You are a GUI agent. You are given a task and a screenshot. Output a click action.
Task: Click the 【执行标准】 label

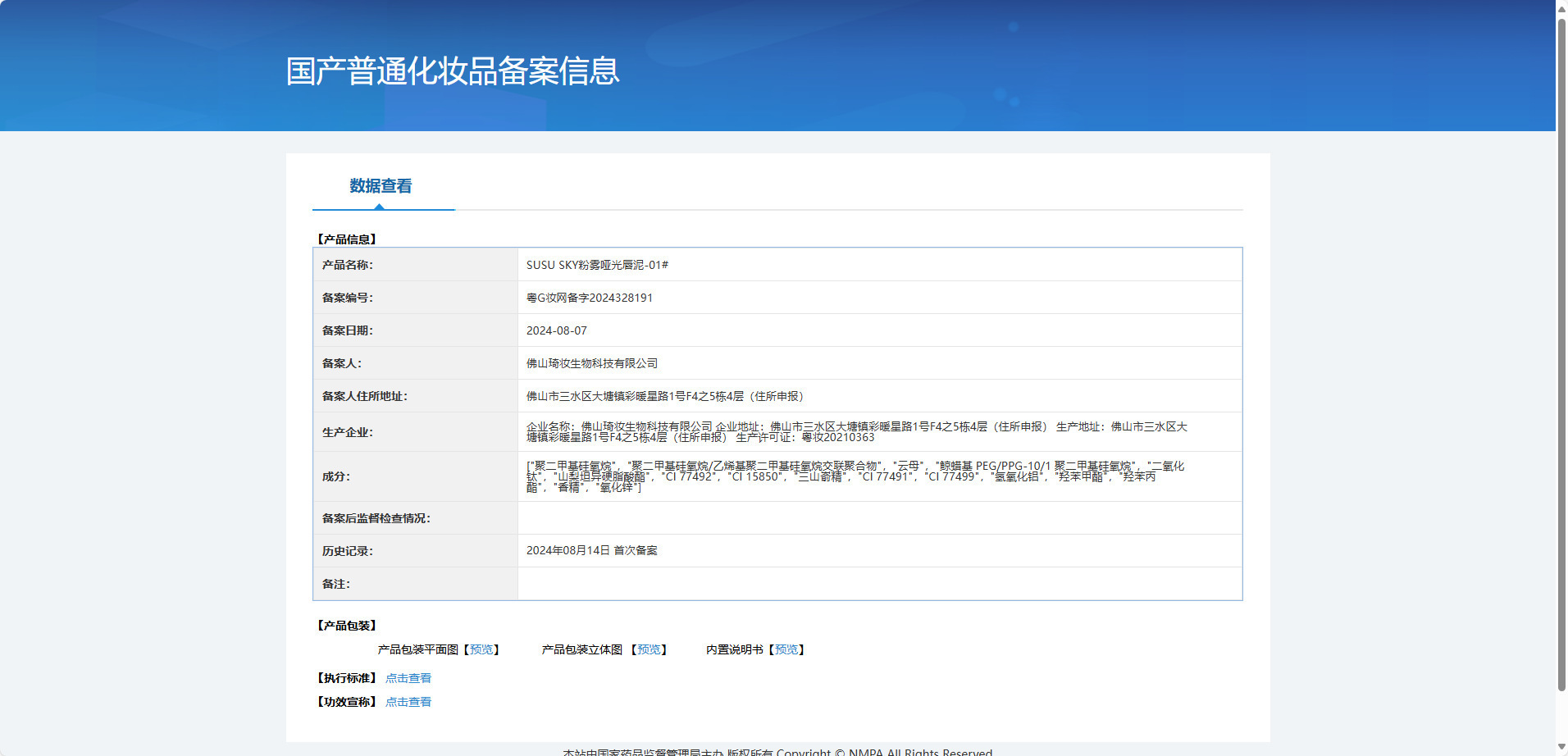pos(347,678)
